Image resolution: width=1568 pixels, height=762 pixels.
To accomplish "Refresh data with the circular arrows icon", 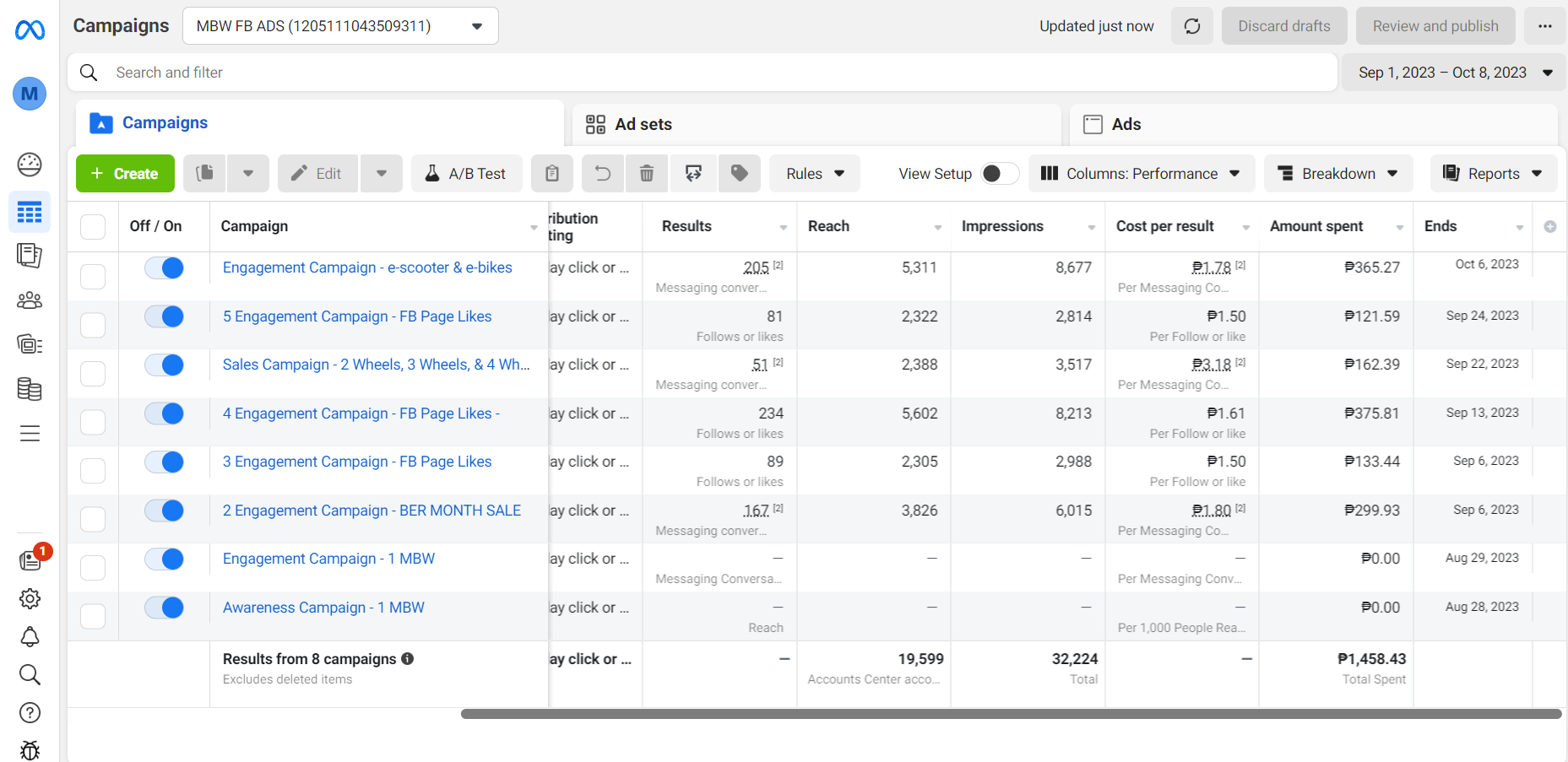I will pos(1192,26).
